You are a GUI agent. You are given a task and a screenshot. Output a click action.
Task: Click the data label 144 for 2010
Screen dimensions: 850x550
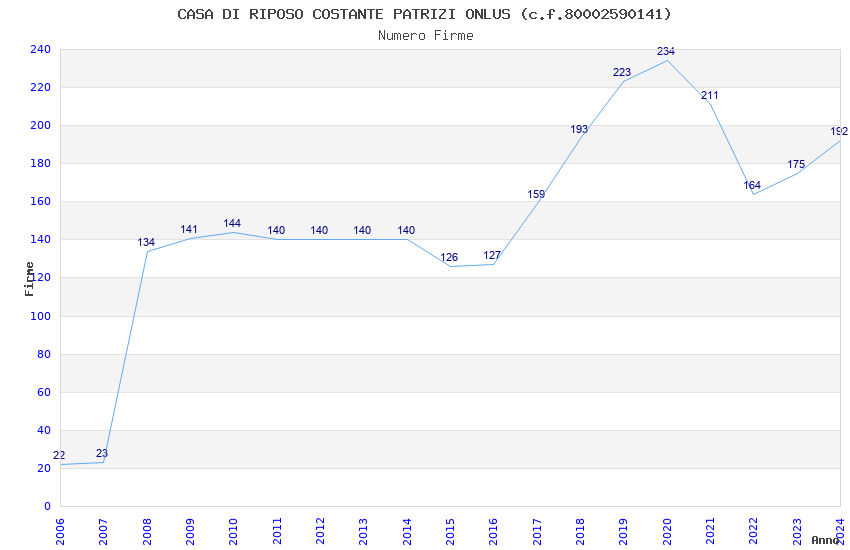pos(232,223)
